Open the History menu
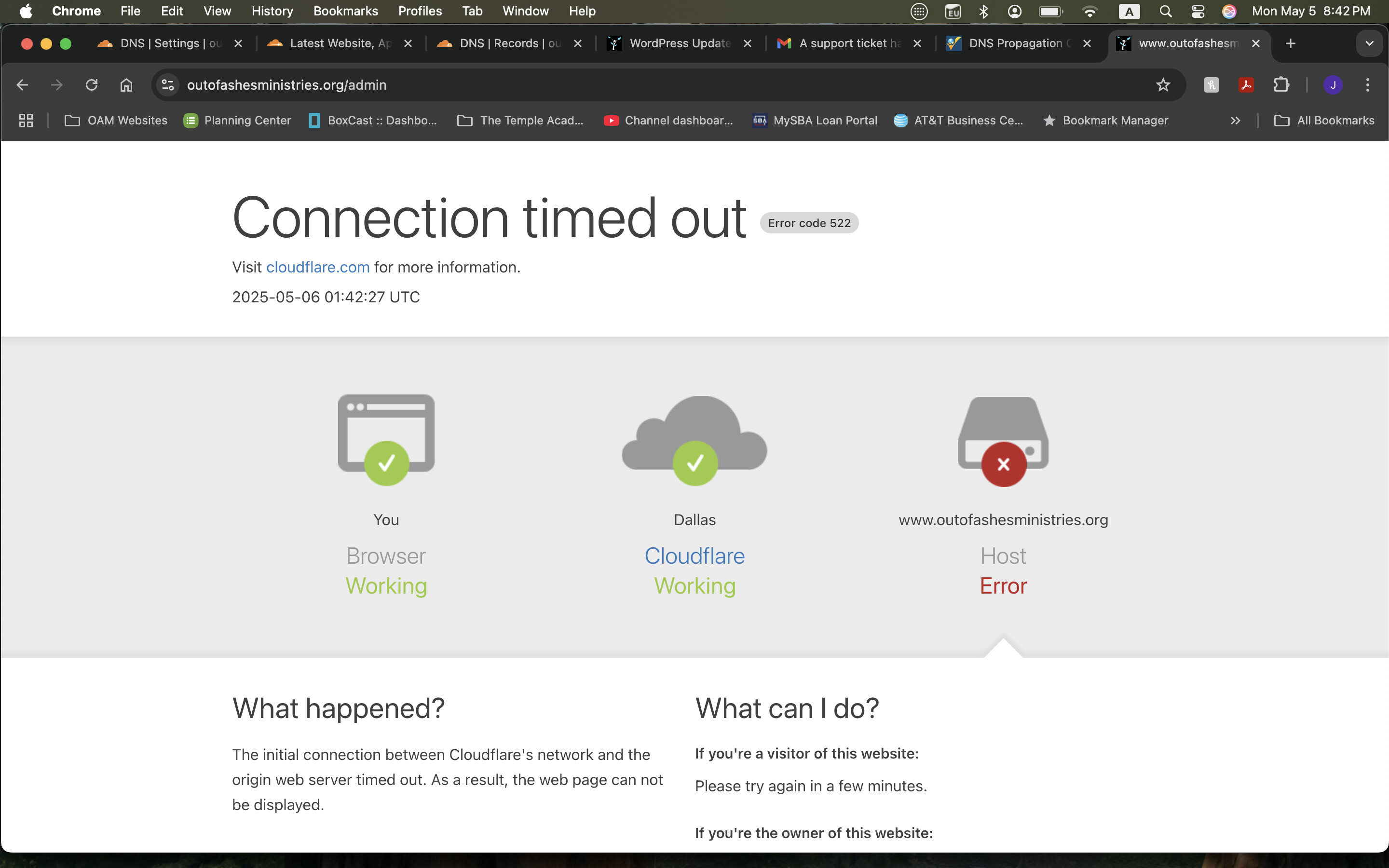 272,11
